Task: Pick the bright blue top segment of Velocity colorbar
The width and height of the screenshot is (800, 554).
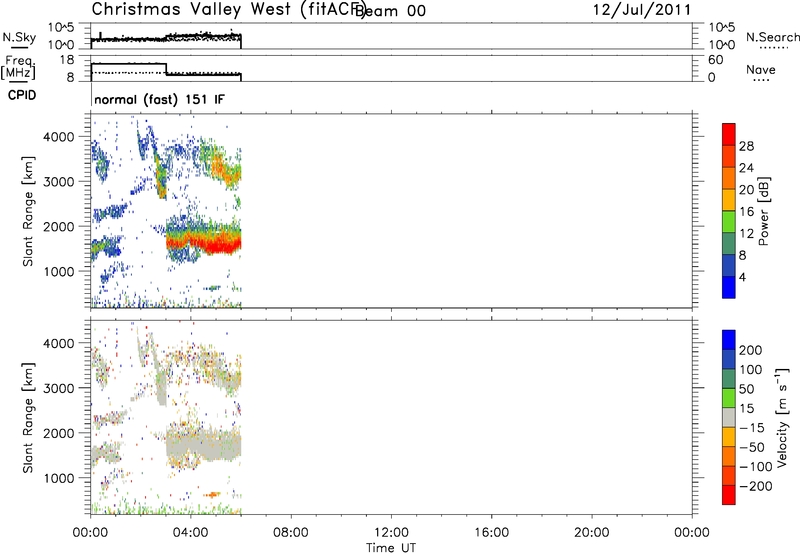Action: (x=729, y=340)
